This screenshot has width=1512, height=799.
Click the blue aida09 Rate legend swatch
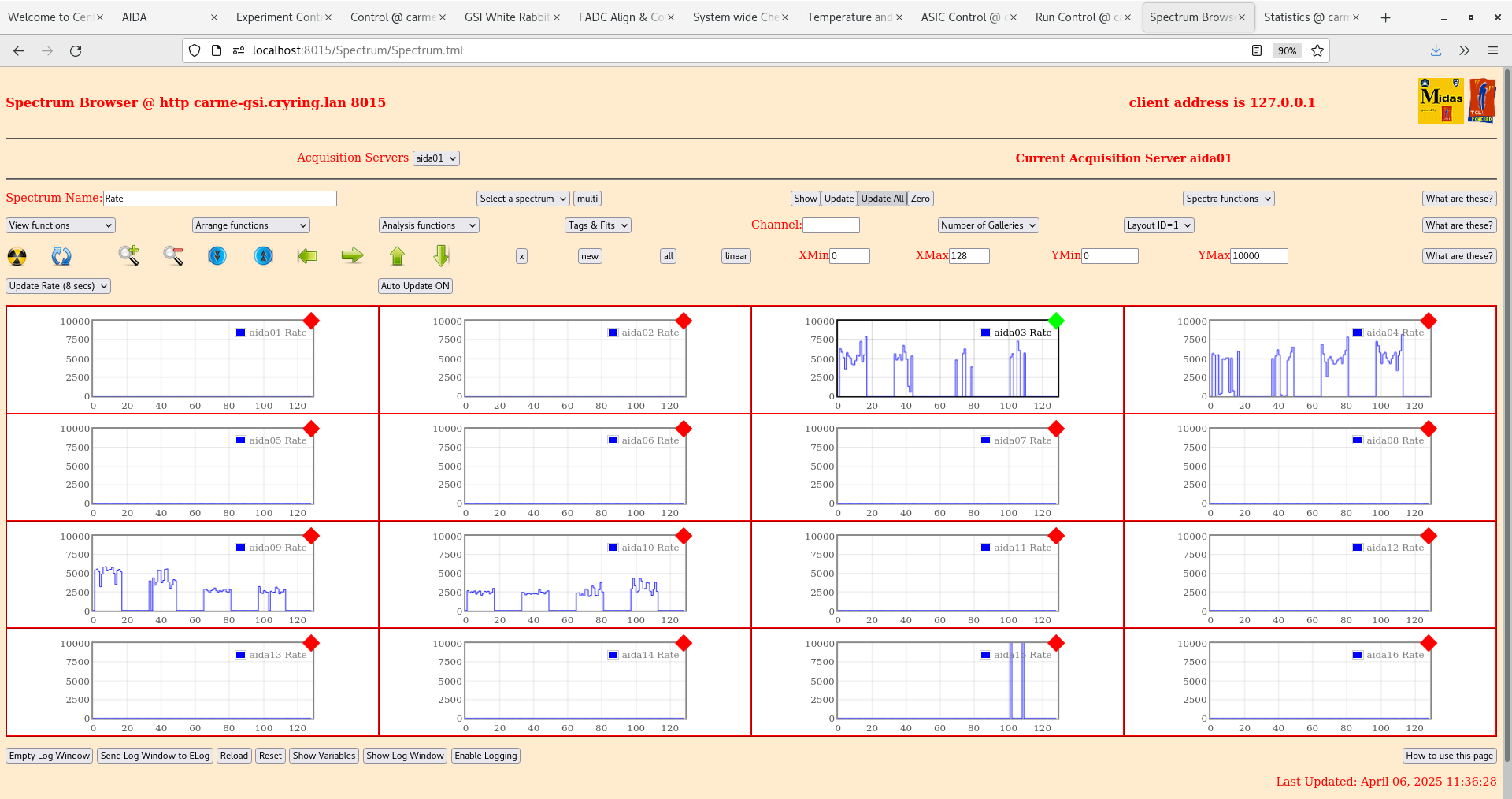coord(241,548)
